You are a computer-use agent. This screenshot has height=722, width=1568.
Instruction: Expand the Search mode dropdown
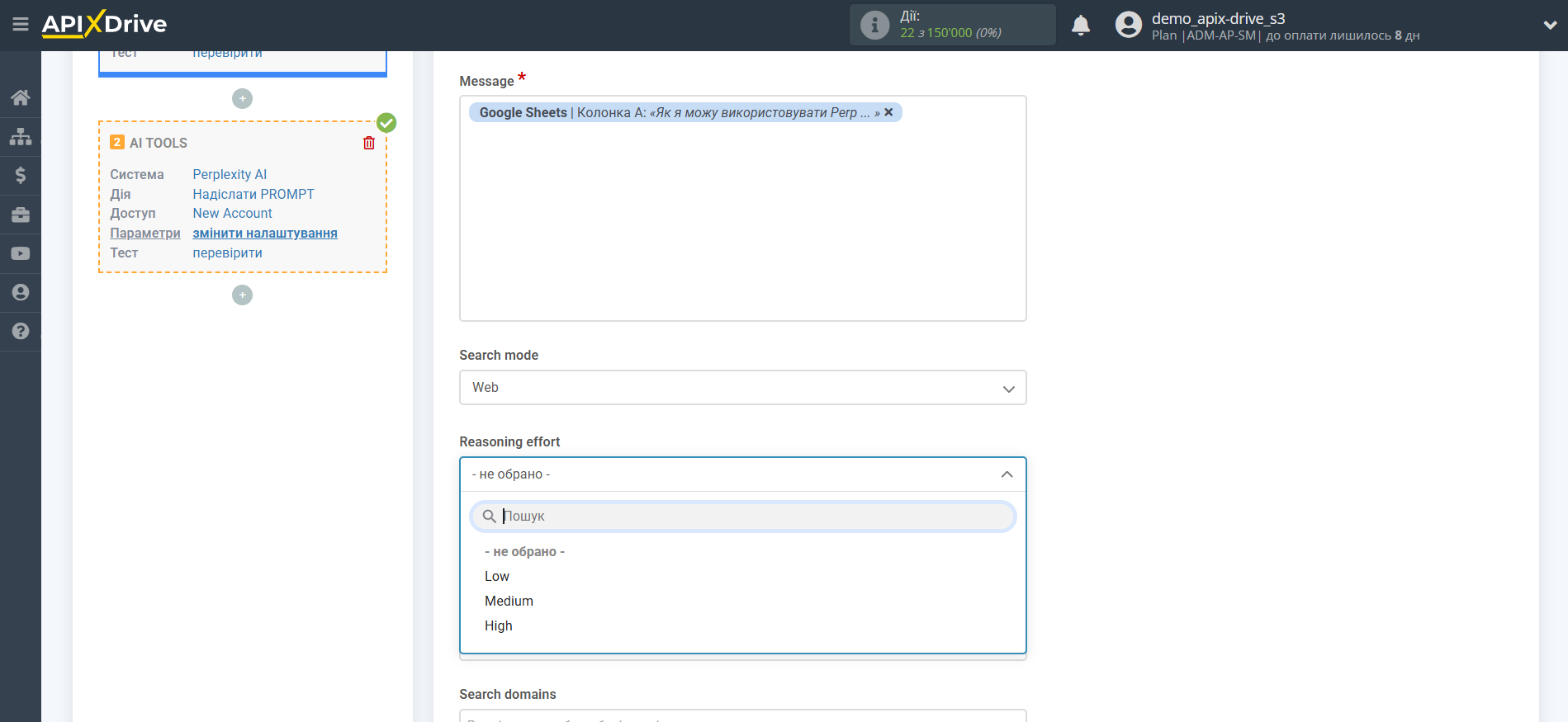tap(742, 388)
